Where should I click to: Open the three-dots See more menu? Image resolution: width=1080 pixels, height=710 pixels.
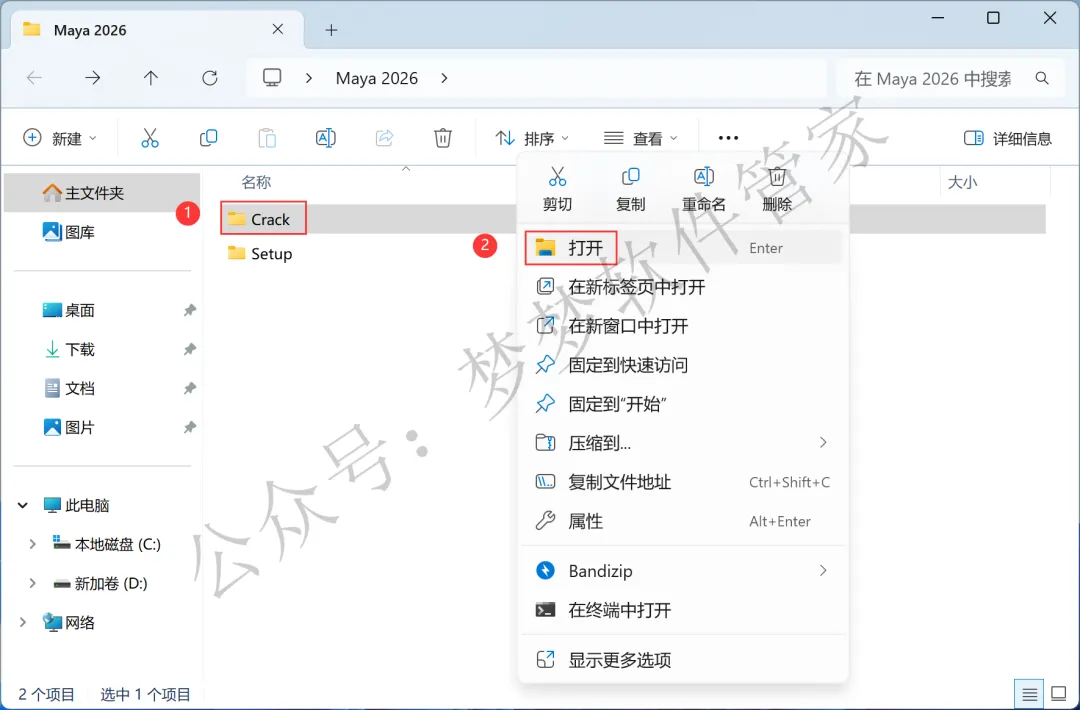tap(728, 138)
